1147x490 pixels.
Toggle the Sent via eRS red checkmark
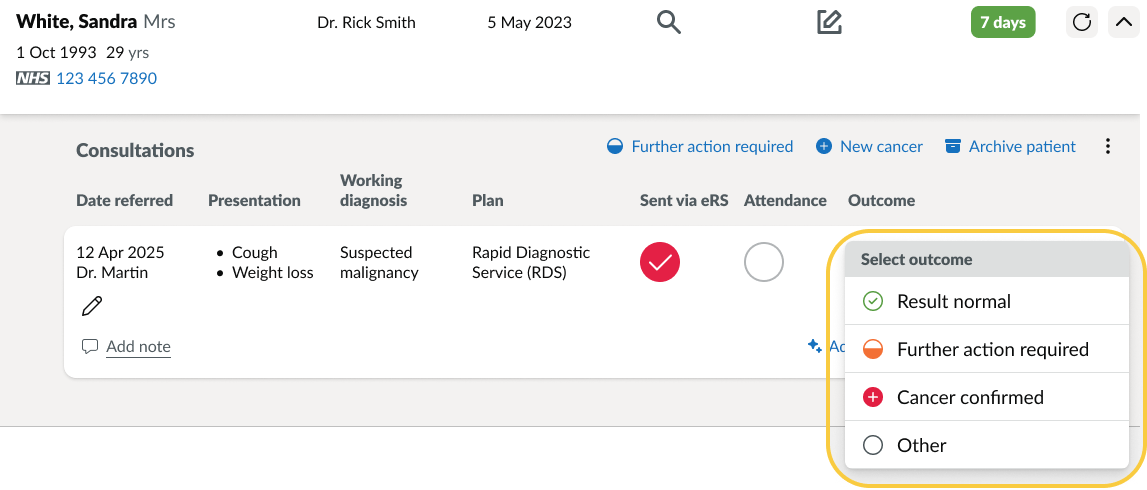coord(660,262)
